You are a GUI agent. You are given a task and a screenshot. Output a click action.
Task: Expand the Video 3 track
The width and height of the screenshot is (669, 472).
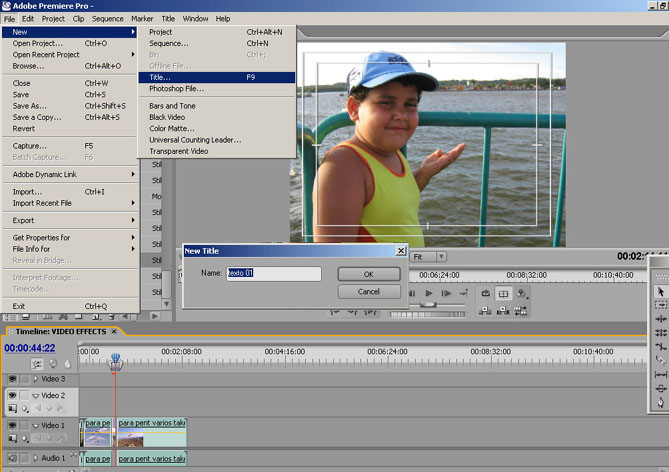click(x=36, y=379)
